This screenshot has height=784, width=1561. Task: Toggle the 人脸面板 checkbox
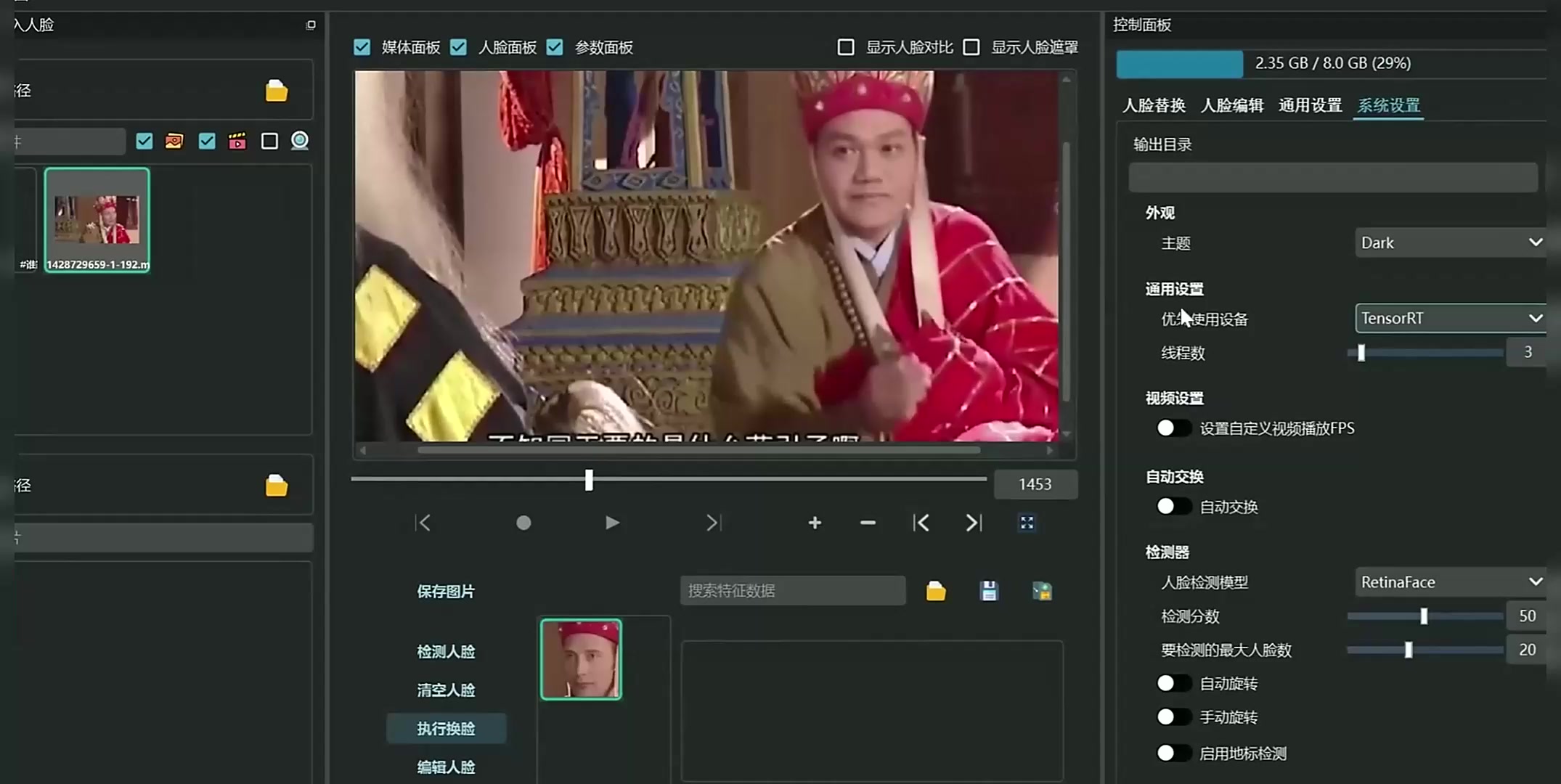pyautogui.click(x=458, y=47)
